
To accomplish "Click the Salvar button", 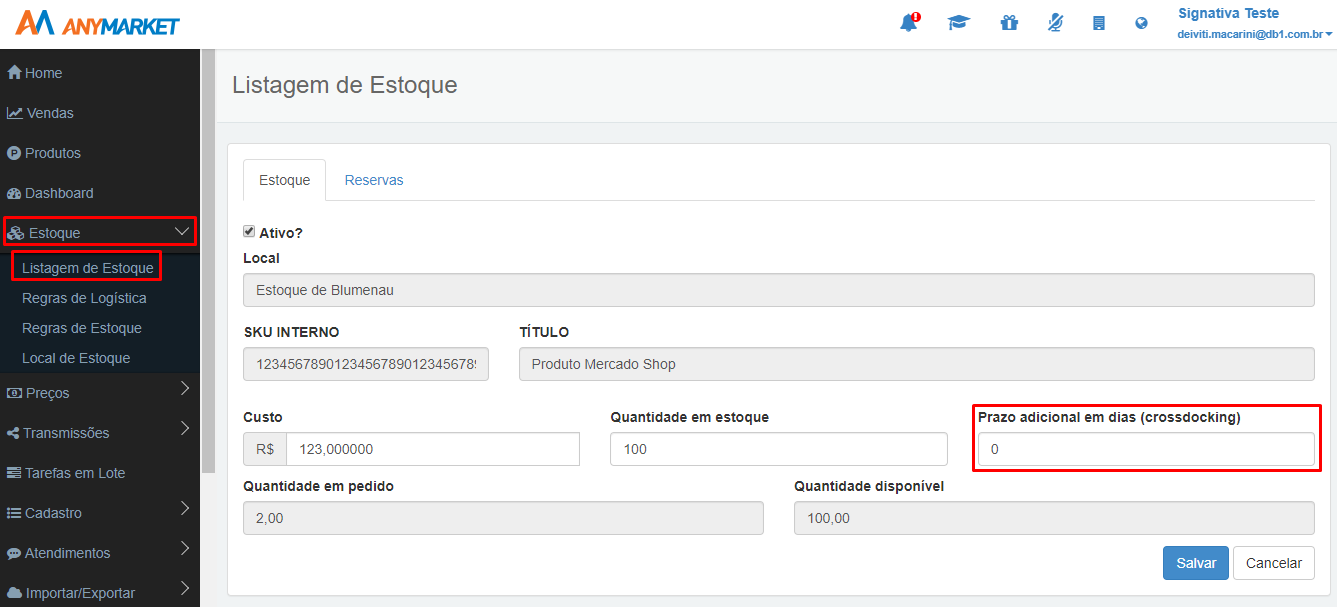I will point(1196,563).
